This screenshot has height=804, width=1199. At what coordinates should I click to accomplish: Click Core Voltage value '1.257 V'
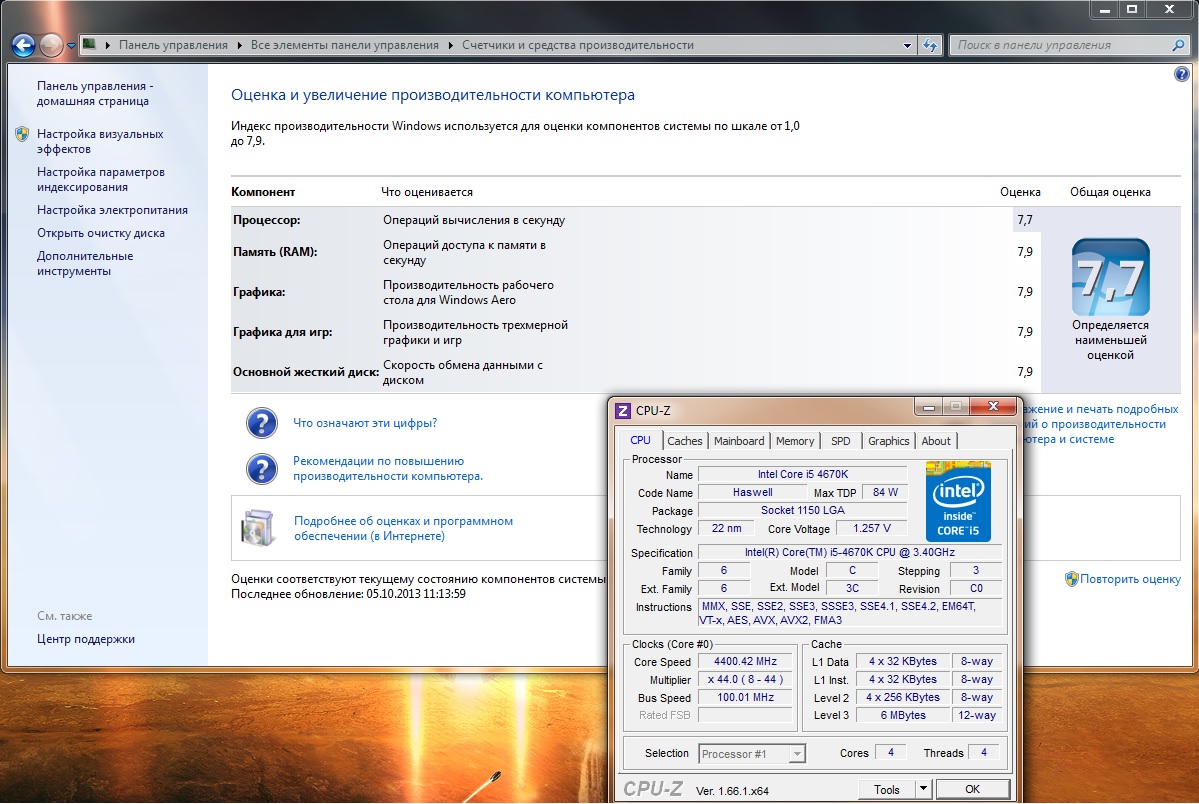pos(871,529)
